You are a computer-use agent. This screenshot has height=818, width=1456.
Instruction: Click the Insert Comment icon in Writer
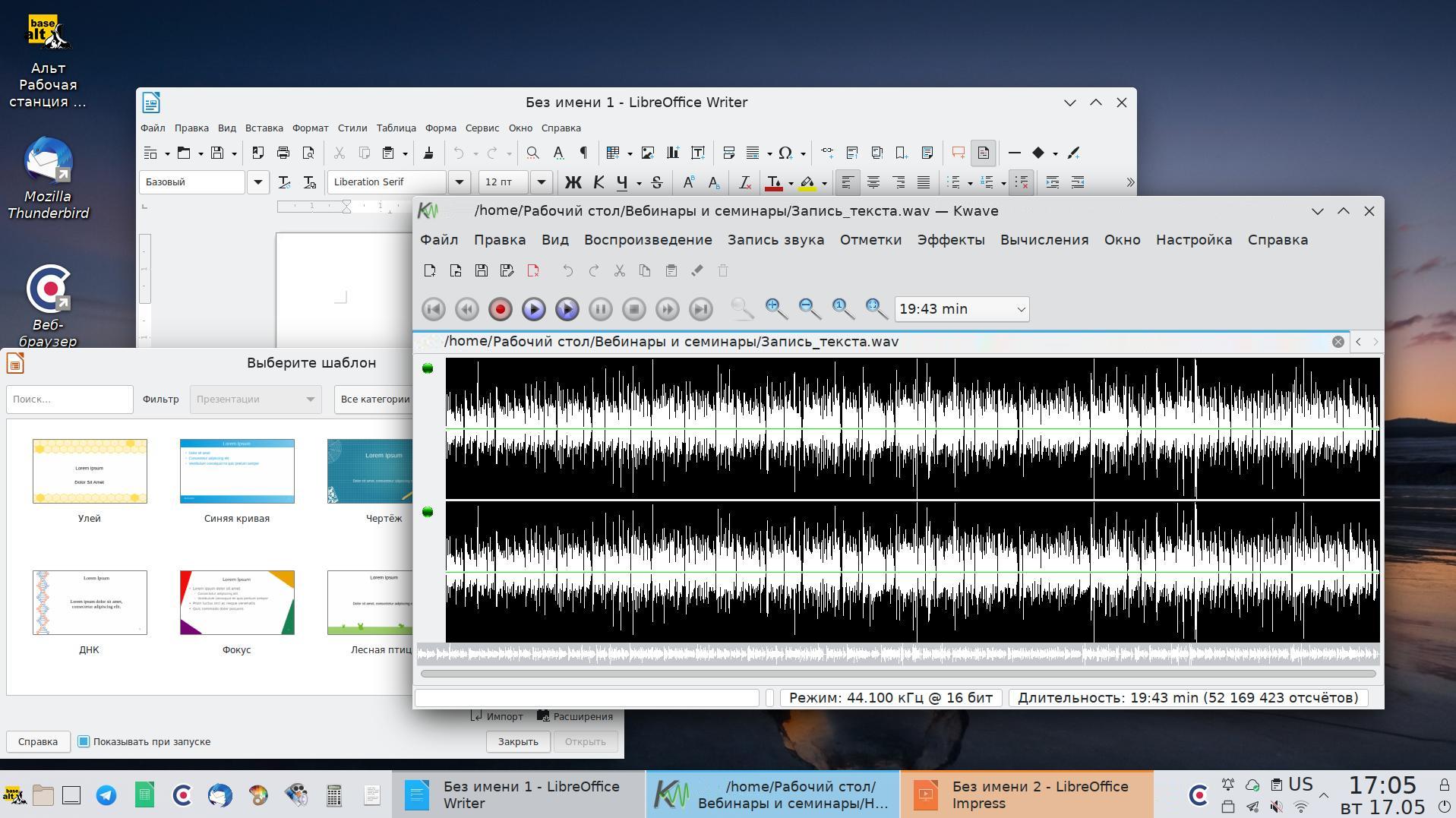tap(959, 153)
